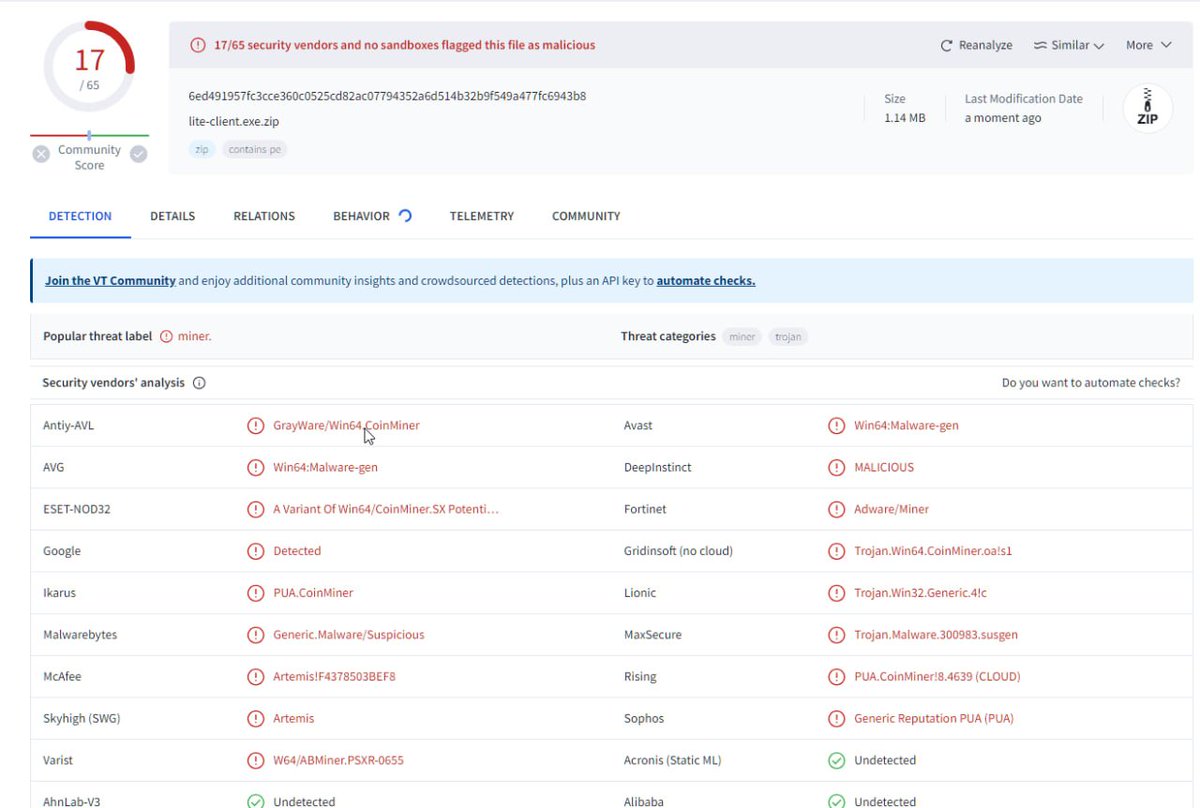The height and width of the screenshot is (808, 1200).
Task: Follow the automate checks link in the banner
Action: 706,281
